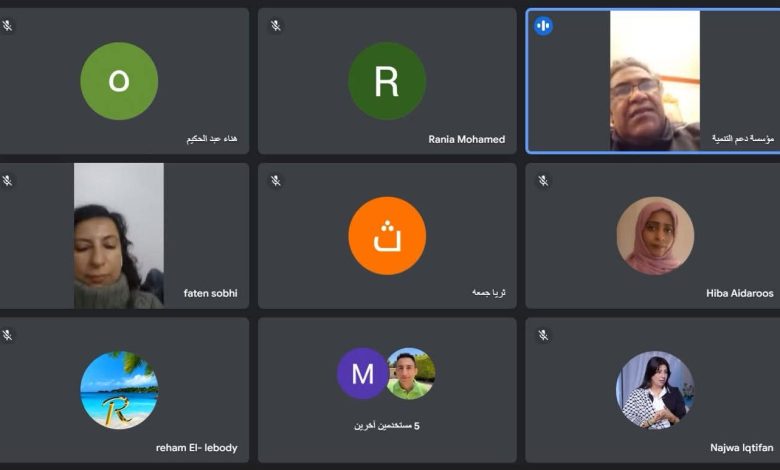Click the muted mic icon on the green O avatar tile
Screen dimensions: 780x470
(7, 25)
